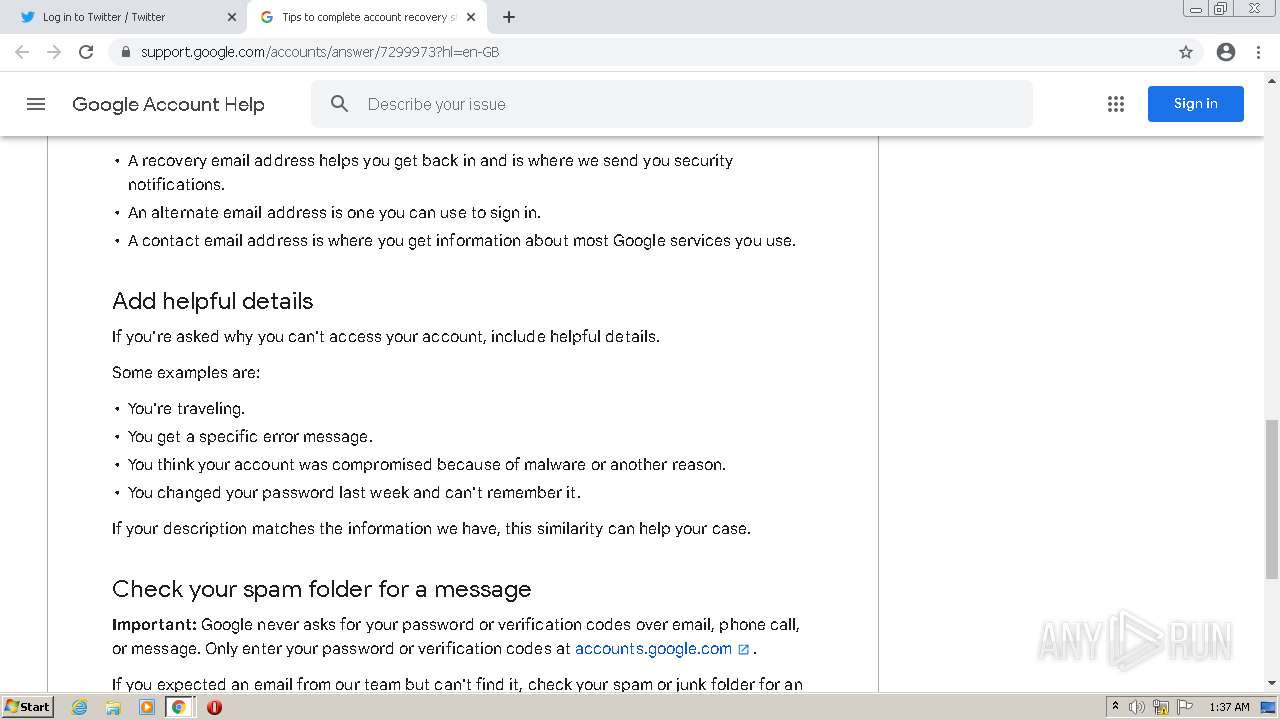Click the recovery email address bullet
This screenshot has width=1280, height=720.
pyautogui.click(x=430, y=172)
